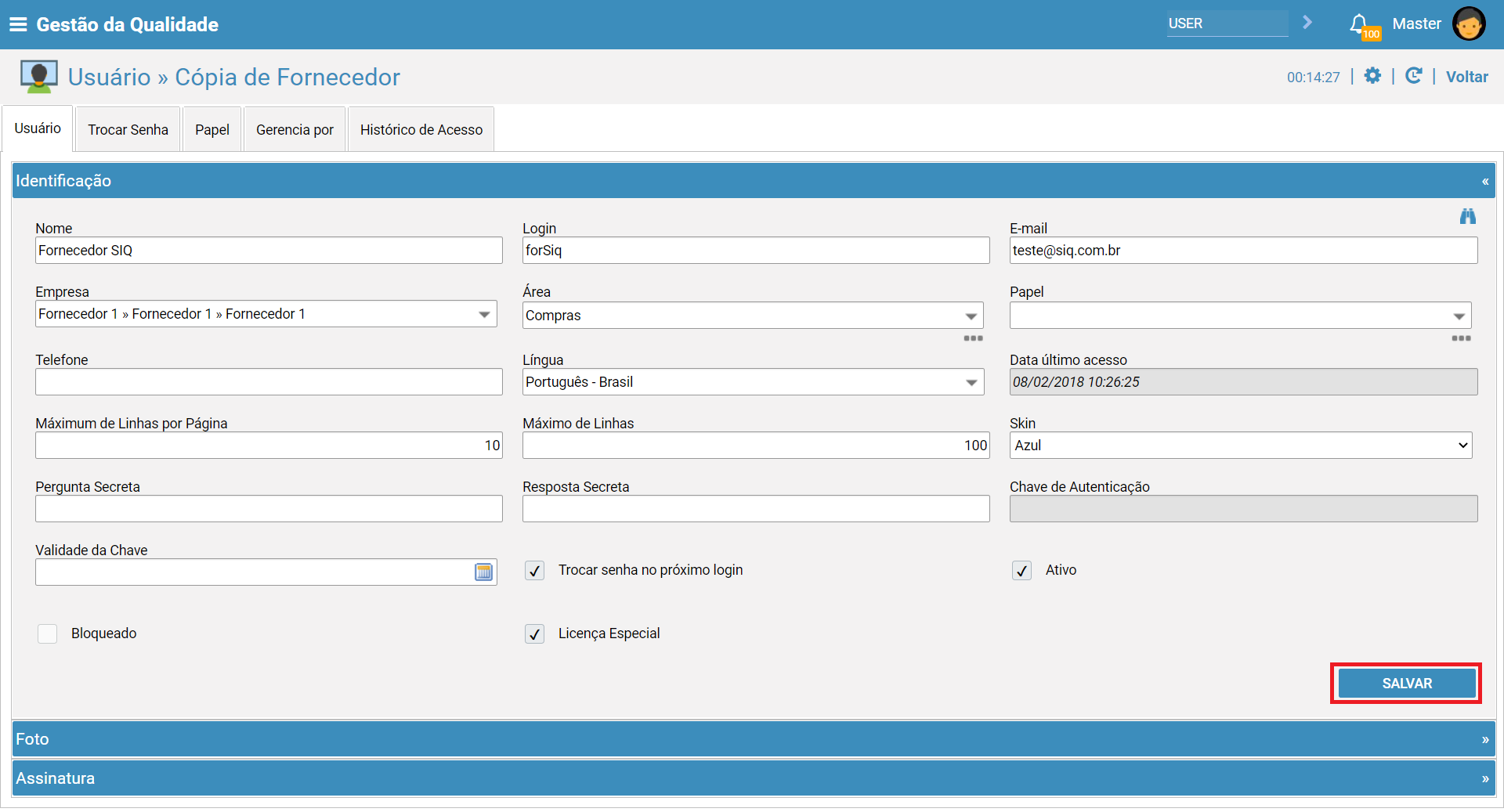Click the notifications bell icon
Image resolution: width=1504 pixels, height=812 pixels.
(1360, 24)
